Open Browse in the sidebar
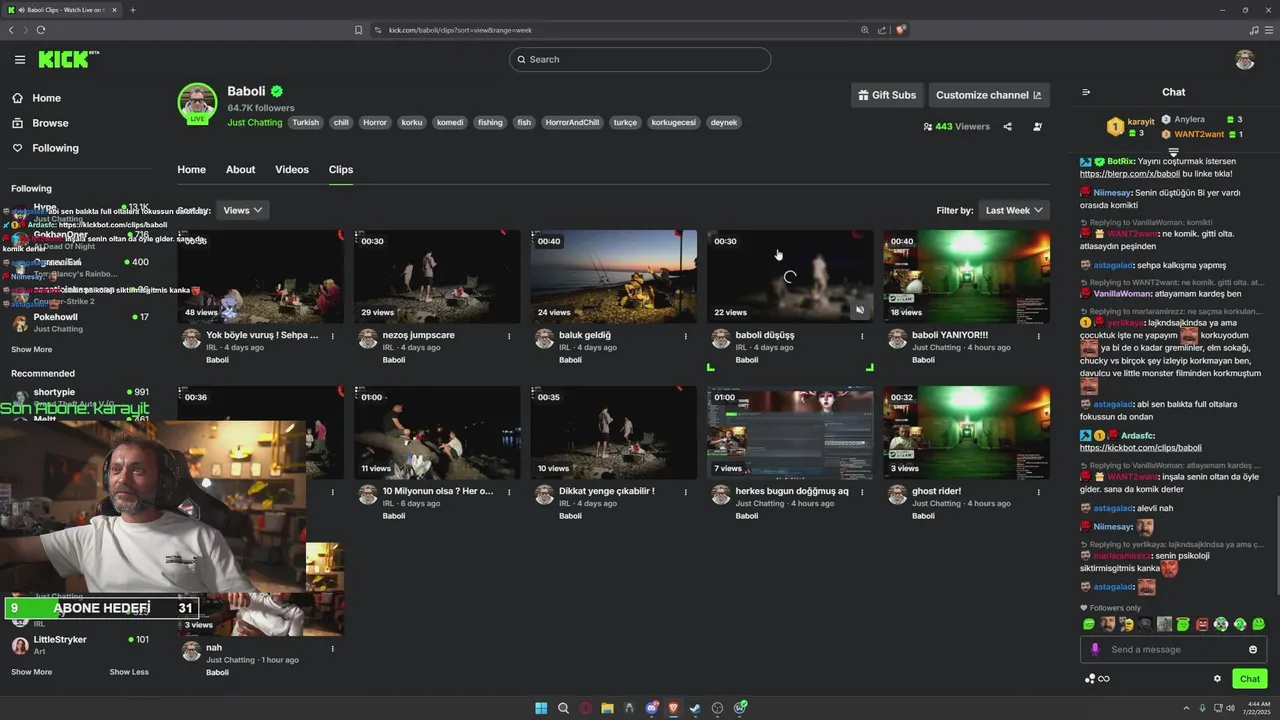The width and height of the screenshot is (1280, 720). (x=41, y=123)
